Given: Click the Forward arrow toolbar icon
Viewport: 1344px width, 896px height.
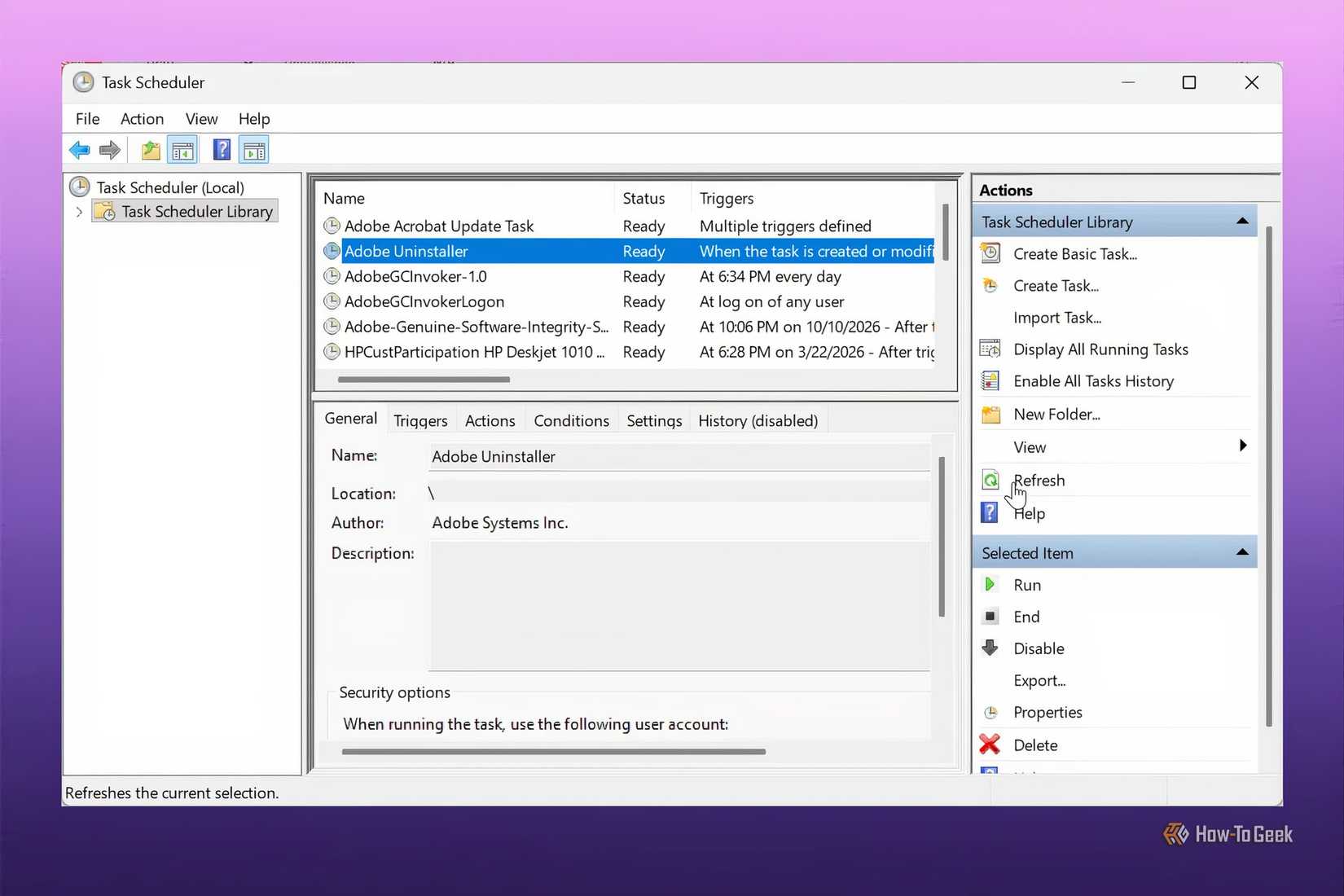Looking at the screenshot, I should tap(110, 150).
